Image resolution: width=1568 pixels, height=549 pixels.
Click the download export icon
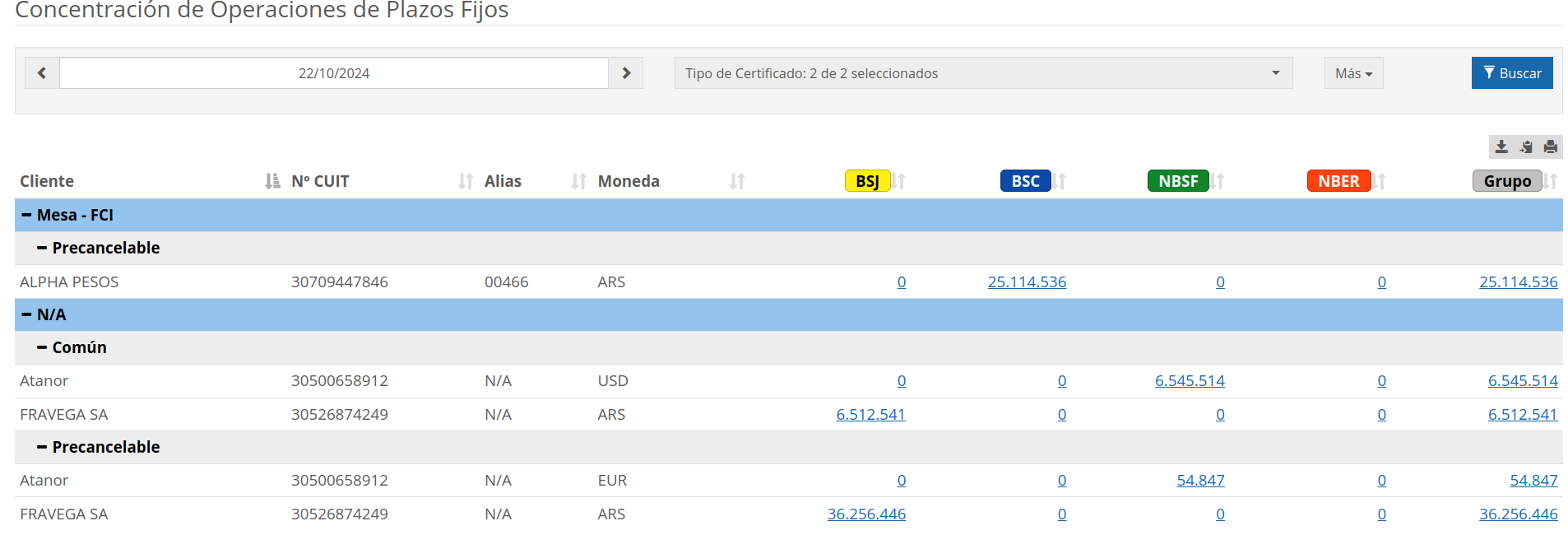pyautogui.click(x=1501, y=147)
